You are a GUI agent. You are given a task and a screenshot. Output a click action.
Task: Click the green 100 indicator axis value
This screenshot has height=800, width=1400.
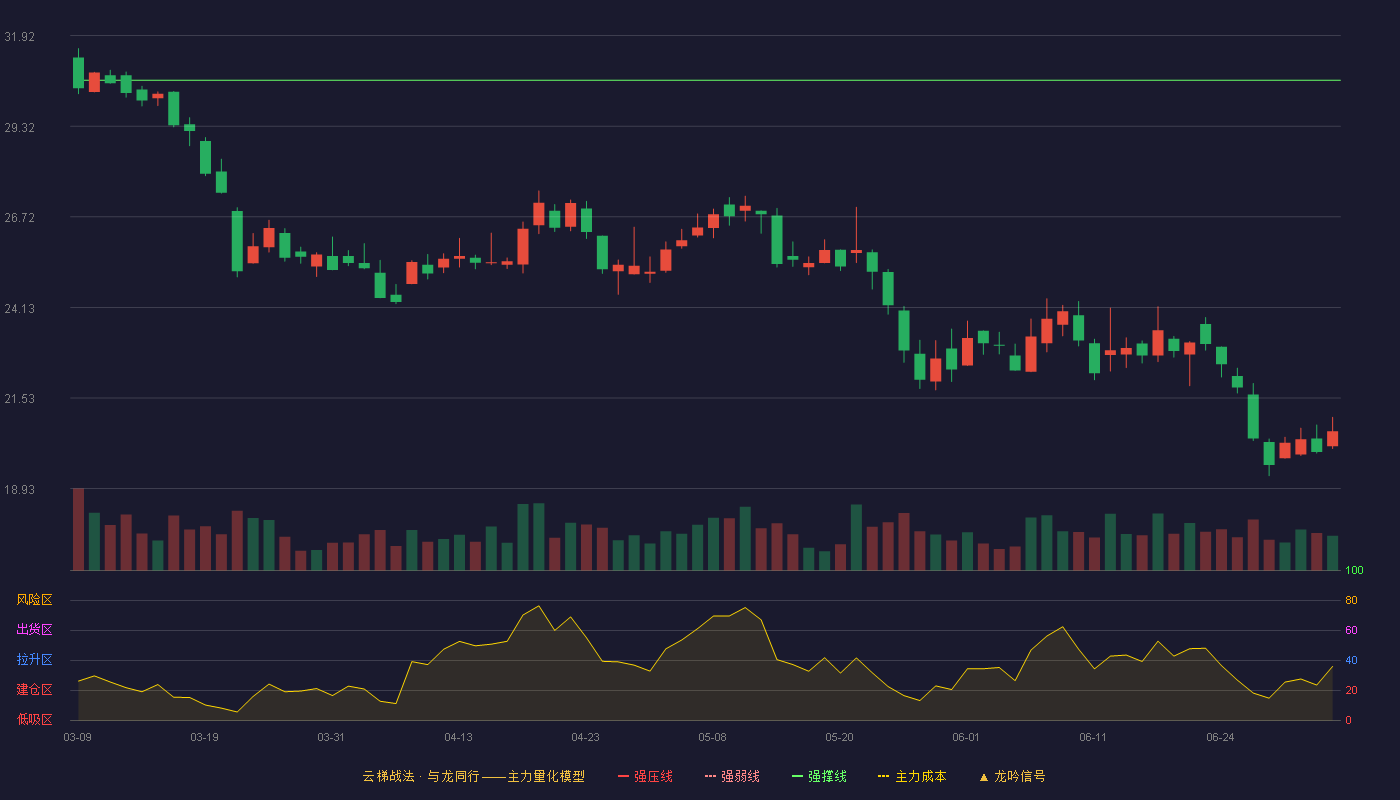click(1354, 571)
